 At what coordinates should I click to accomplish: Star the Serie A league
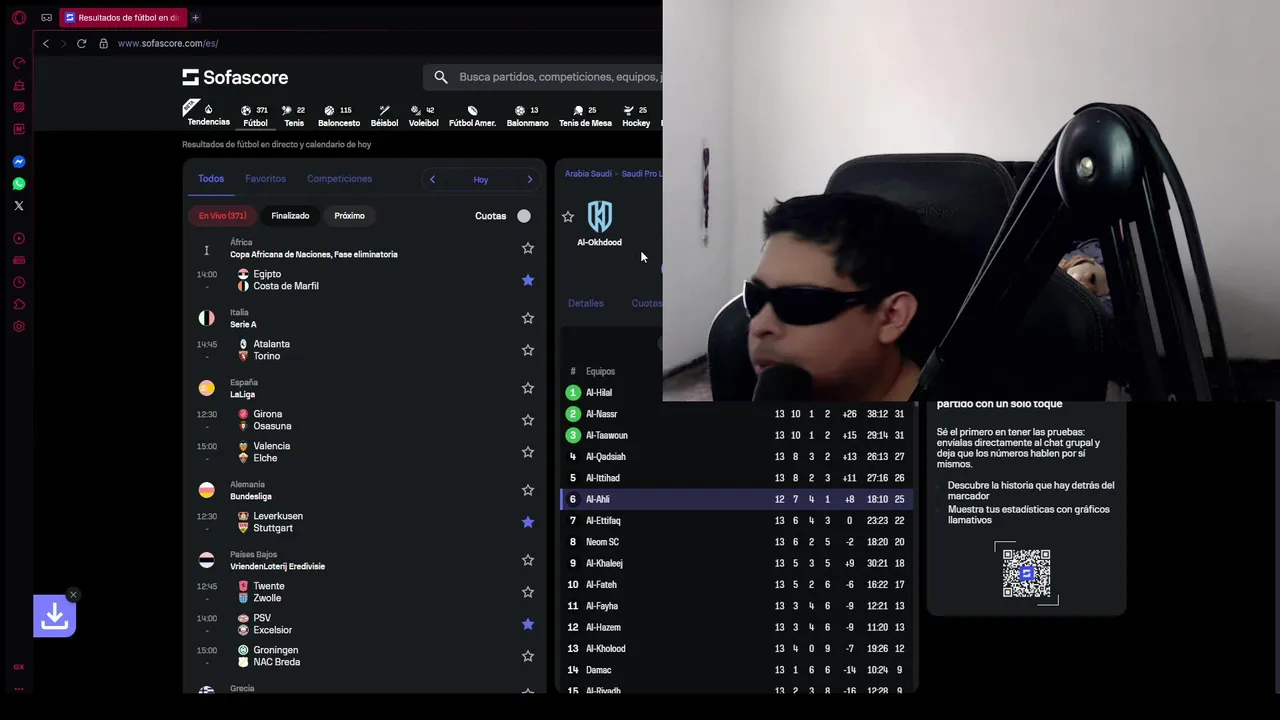pyautogui.click(x=528, y=318)
